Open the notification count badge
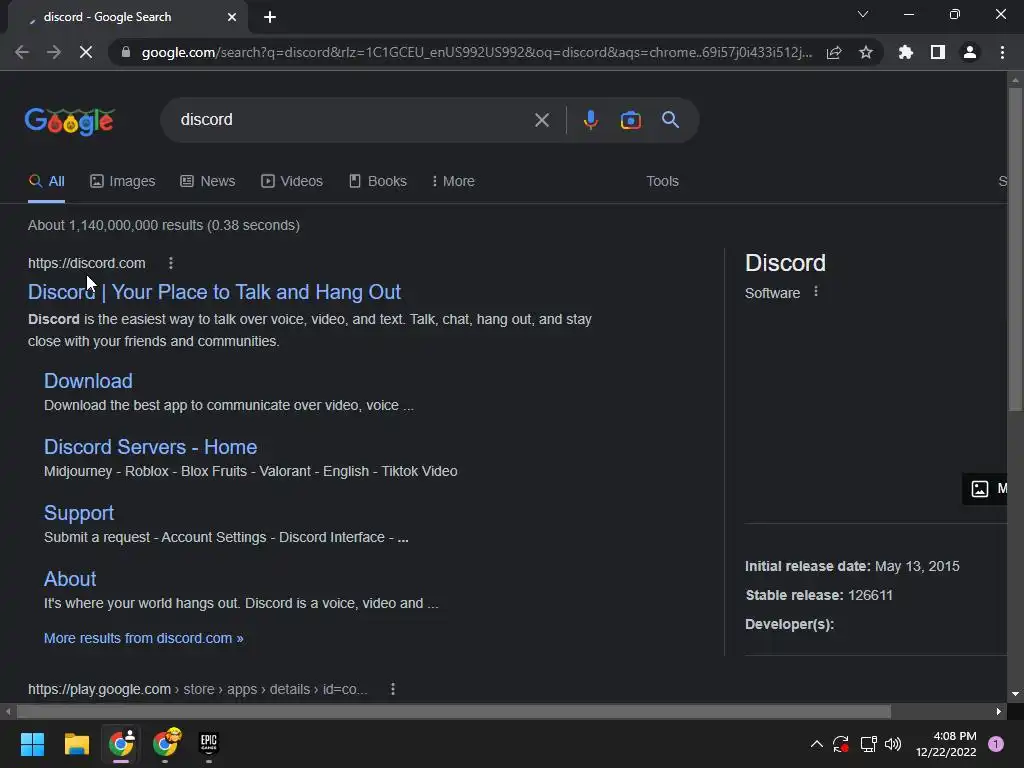The image size is (1024, 768). pos(996,744)
